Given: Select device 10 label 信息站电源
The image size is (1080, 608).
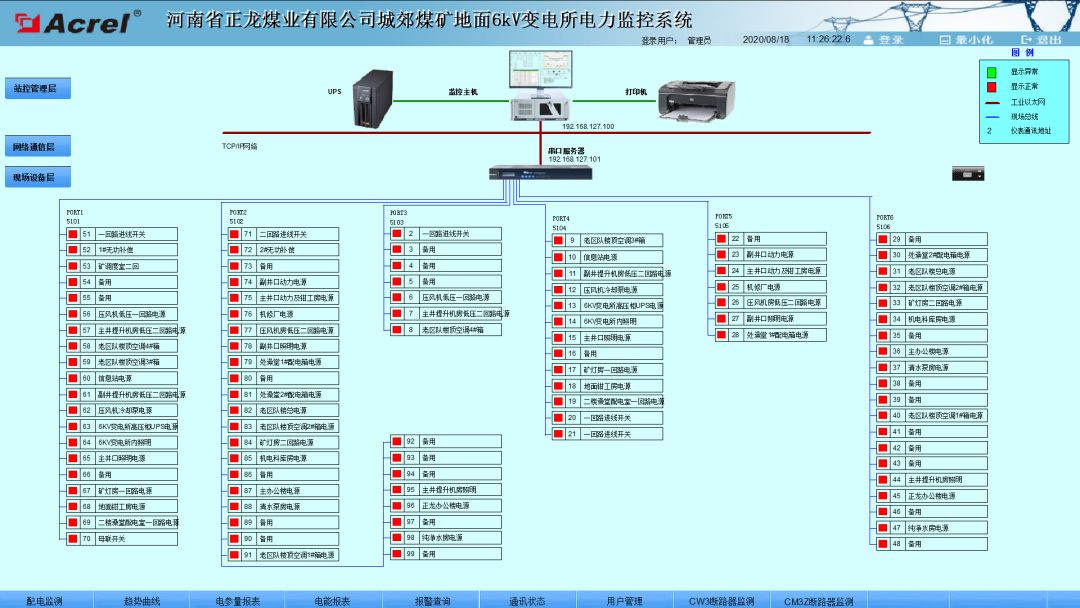Looking at the screenshot, I should (x=601, y=257).
